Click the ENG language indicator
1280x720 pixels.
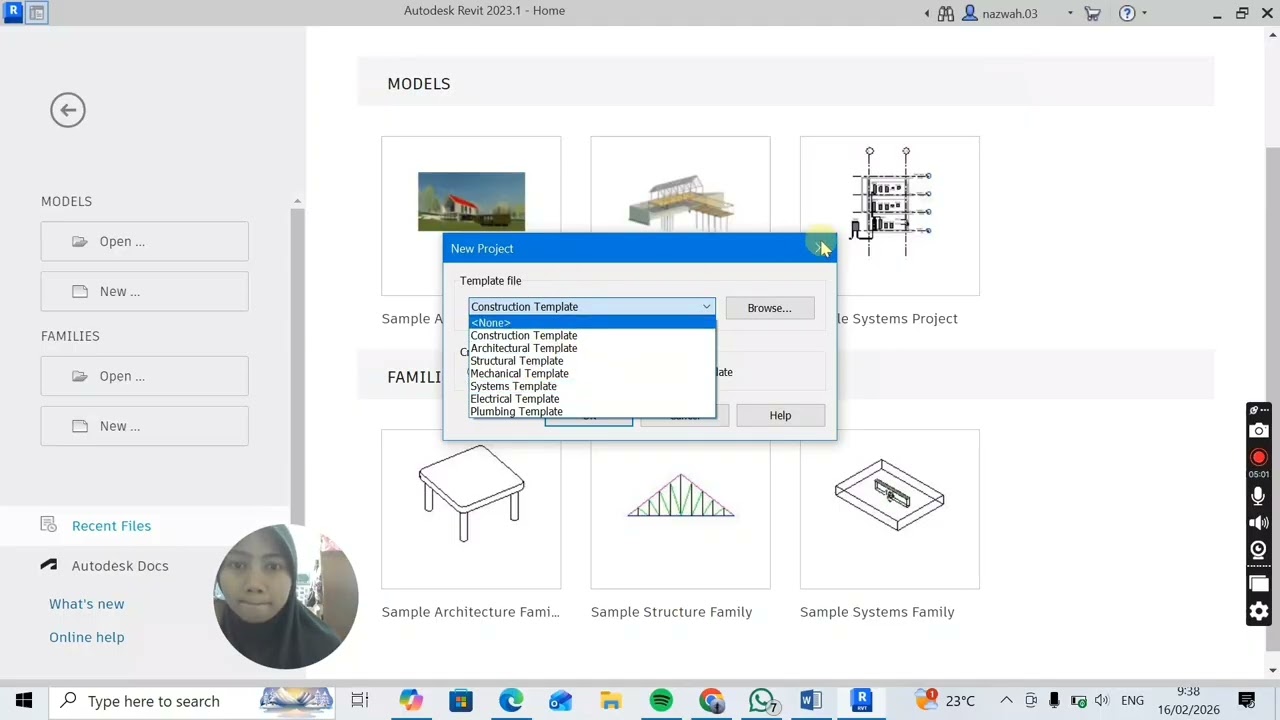pos(1132,701)
